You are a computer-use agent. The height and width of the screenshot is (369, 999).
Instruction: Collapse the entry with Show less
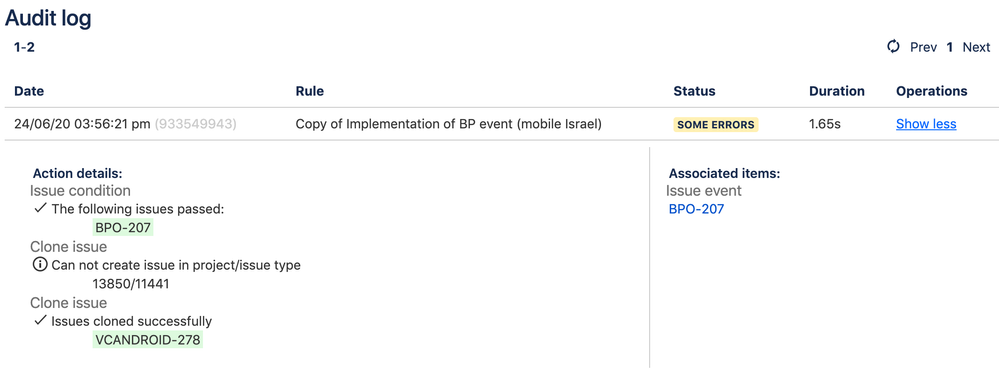pos(926,124)
